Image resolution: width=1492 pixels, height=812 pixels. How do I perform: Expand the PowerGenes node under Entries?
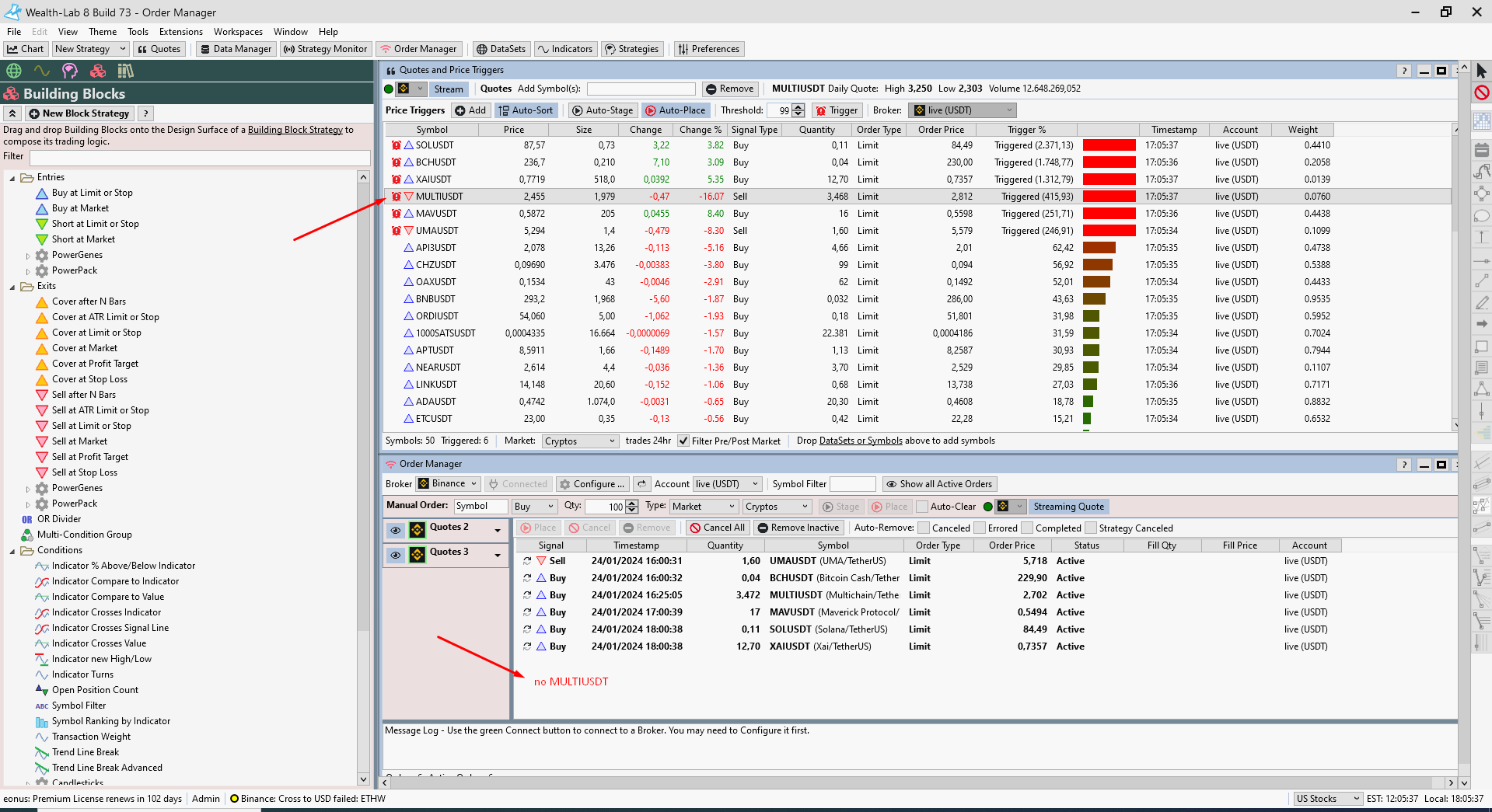[28, 256]
